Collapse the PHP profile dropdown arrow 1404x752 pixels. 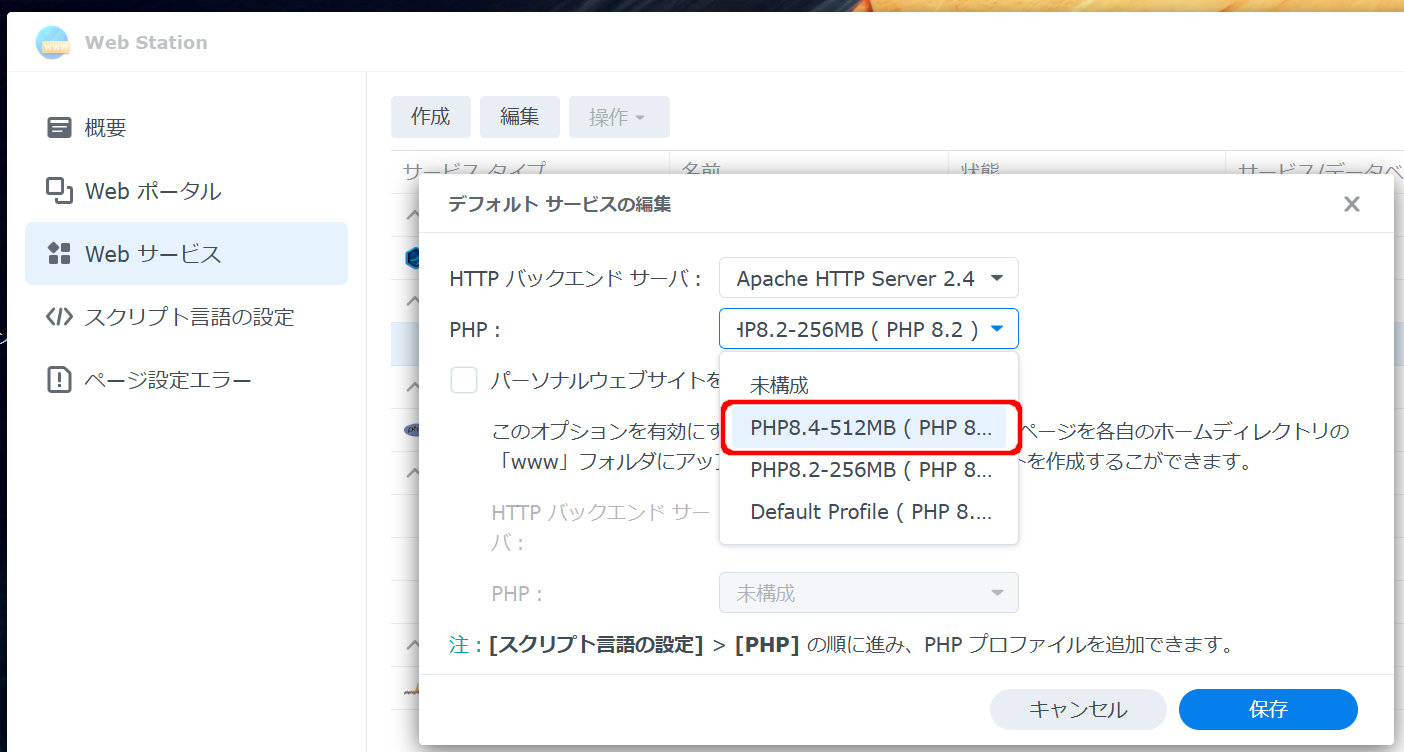pos(997,328)
